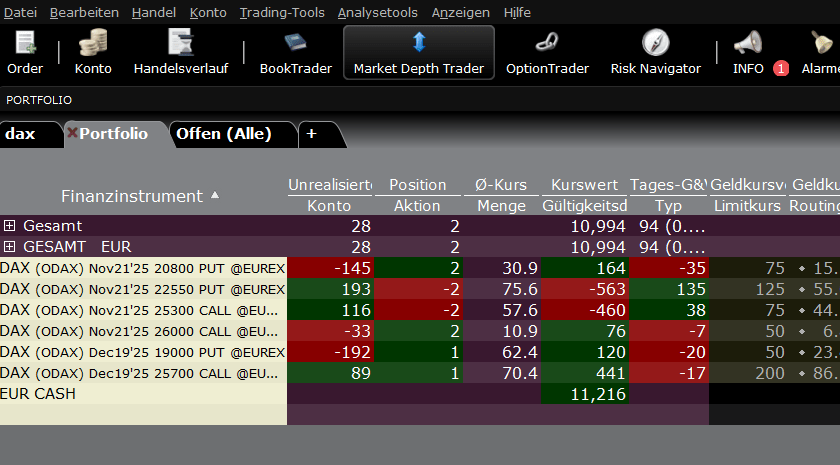Screen dimensions: 840x465
Task: Select the DAX Nov21'25 20800 PUT row
Action: click(x=142, y=268)
